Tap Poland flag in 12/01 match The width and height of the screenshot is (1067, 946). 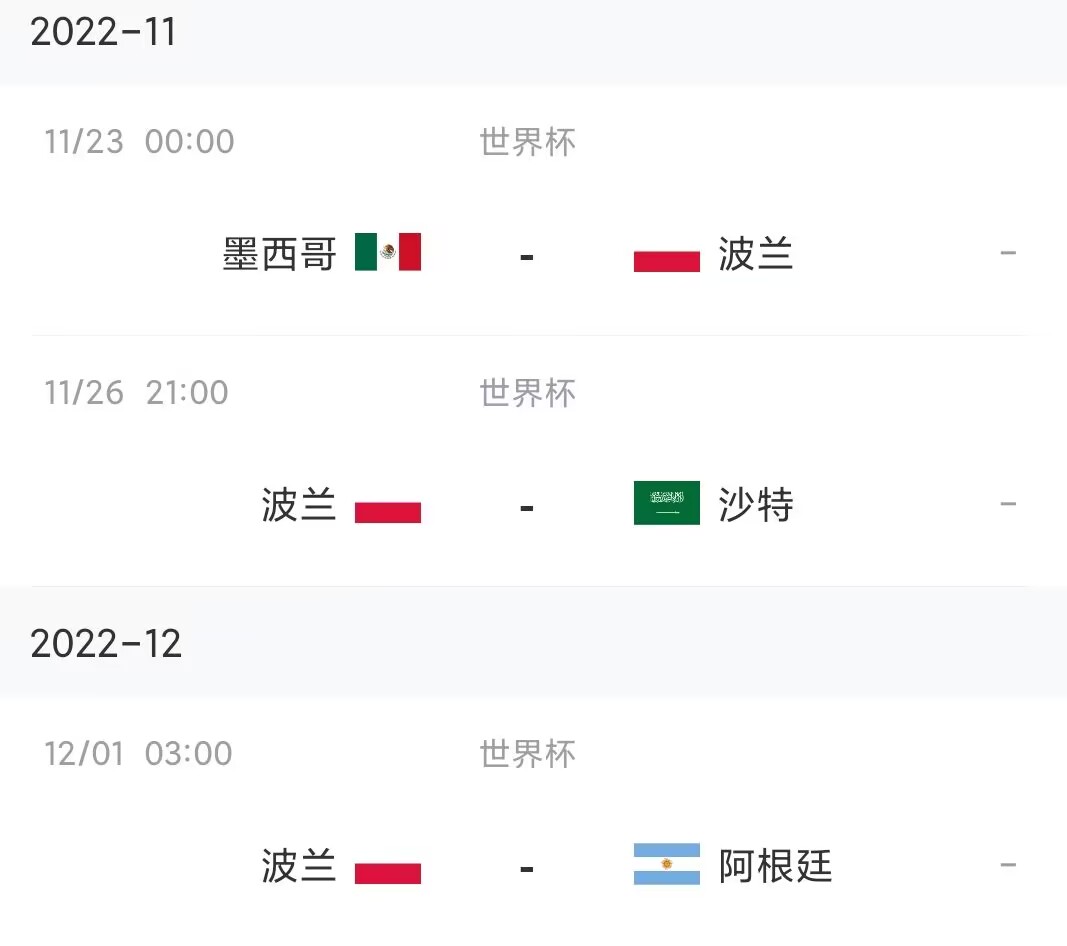coord(388,864)
